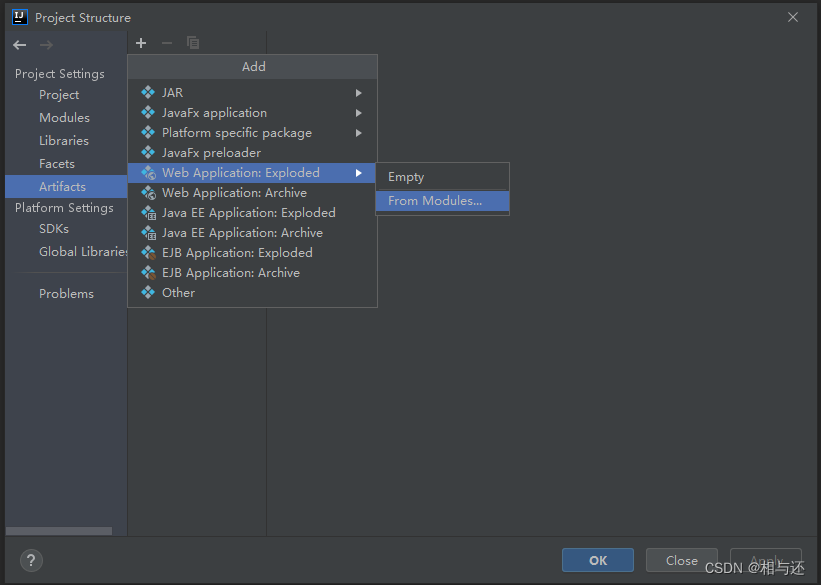Viewport: 821px width, 585px height.
Task: Choose JAR from the Add menu
Action: pyautogui.click(x=252, y=93)
